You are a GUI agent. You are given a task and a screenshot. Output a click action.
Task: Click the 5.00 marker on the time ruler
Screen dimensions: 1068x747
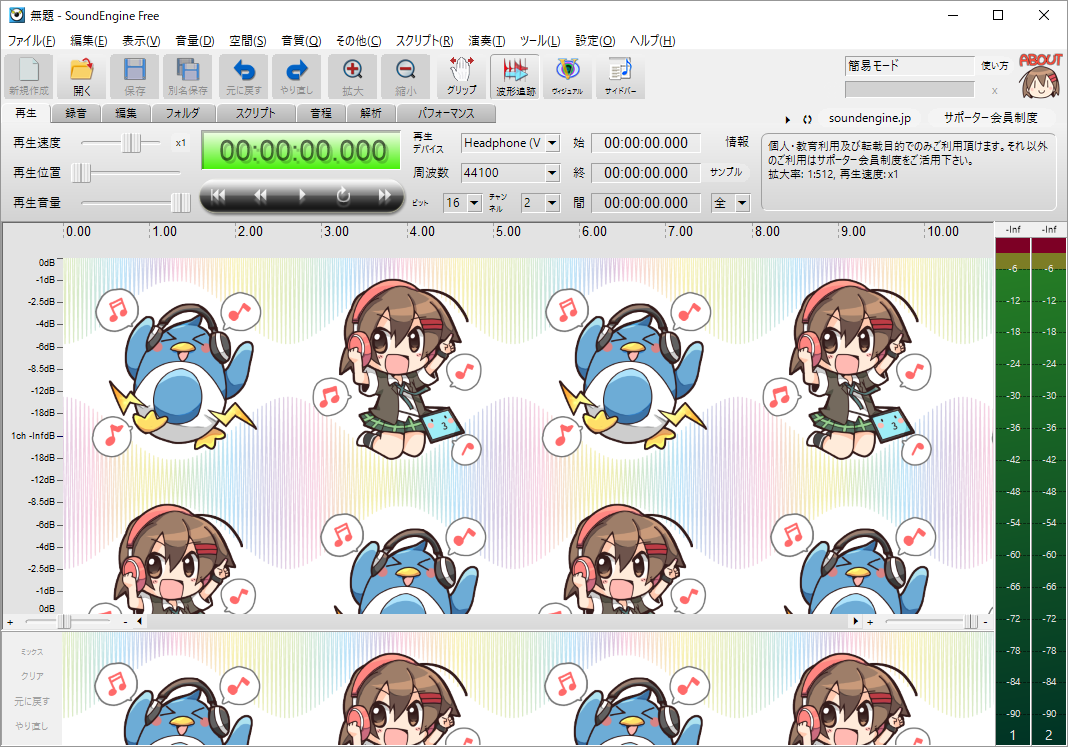pyautogui.click(x=508, y=232)
